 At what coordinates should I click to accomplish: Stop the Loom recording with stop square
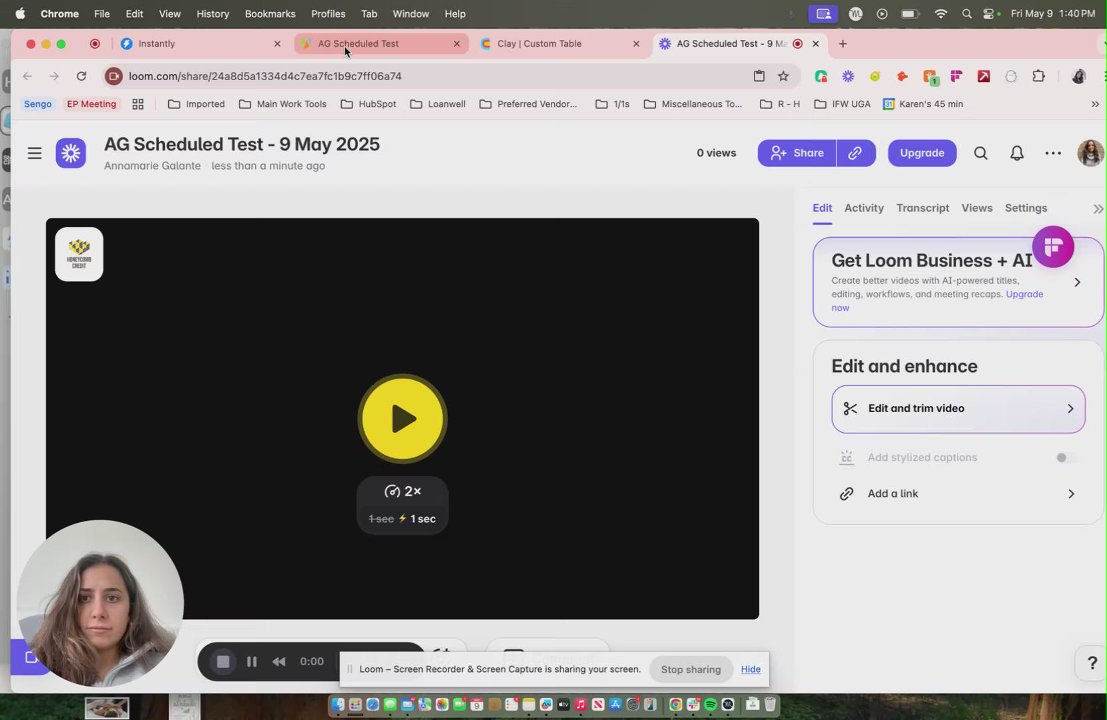pos(223,661)
